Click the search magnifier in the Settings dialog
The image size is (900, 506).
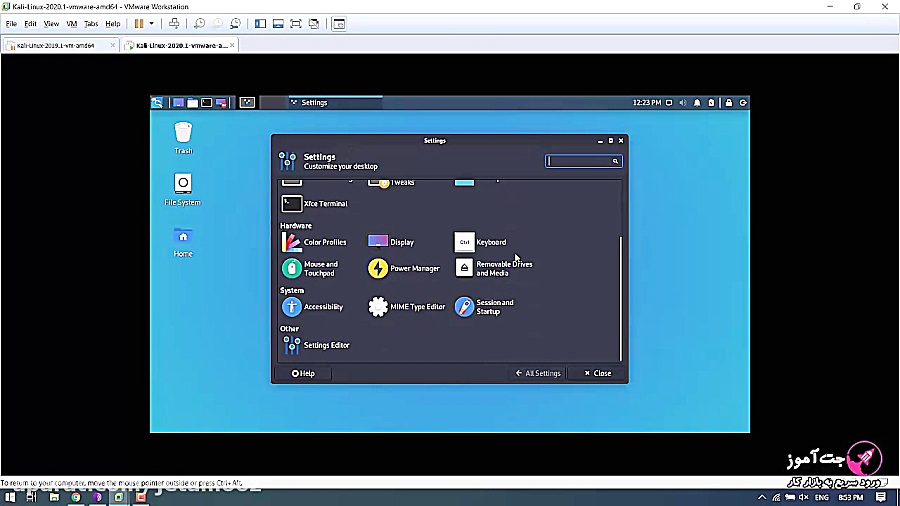click(615, 161)
